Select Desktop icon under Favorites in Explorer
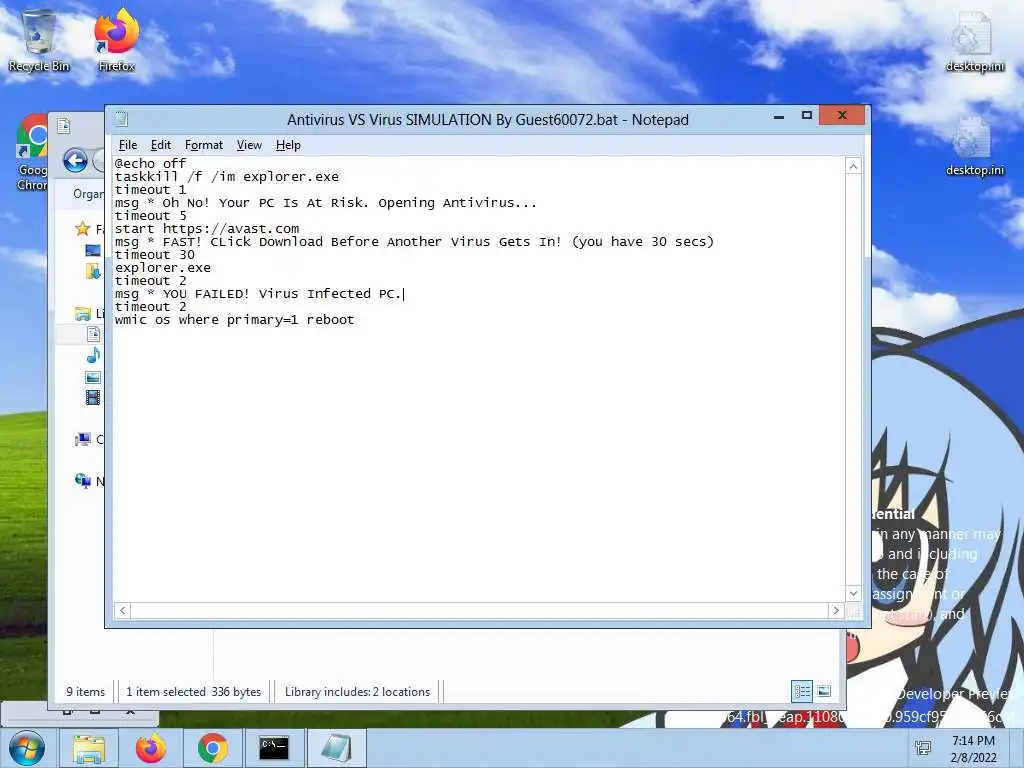The width and height of the screenshot is (1024, 768). pos(93,250)
